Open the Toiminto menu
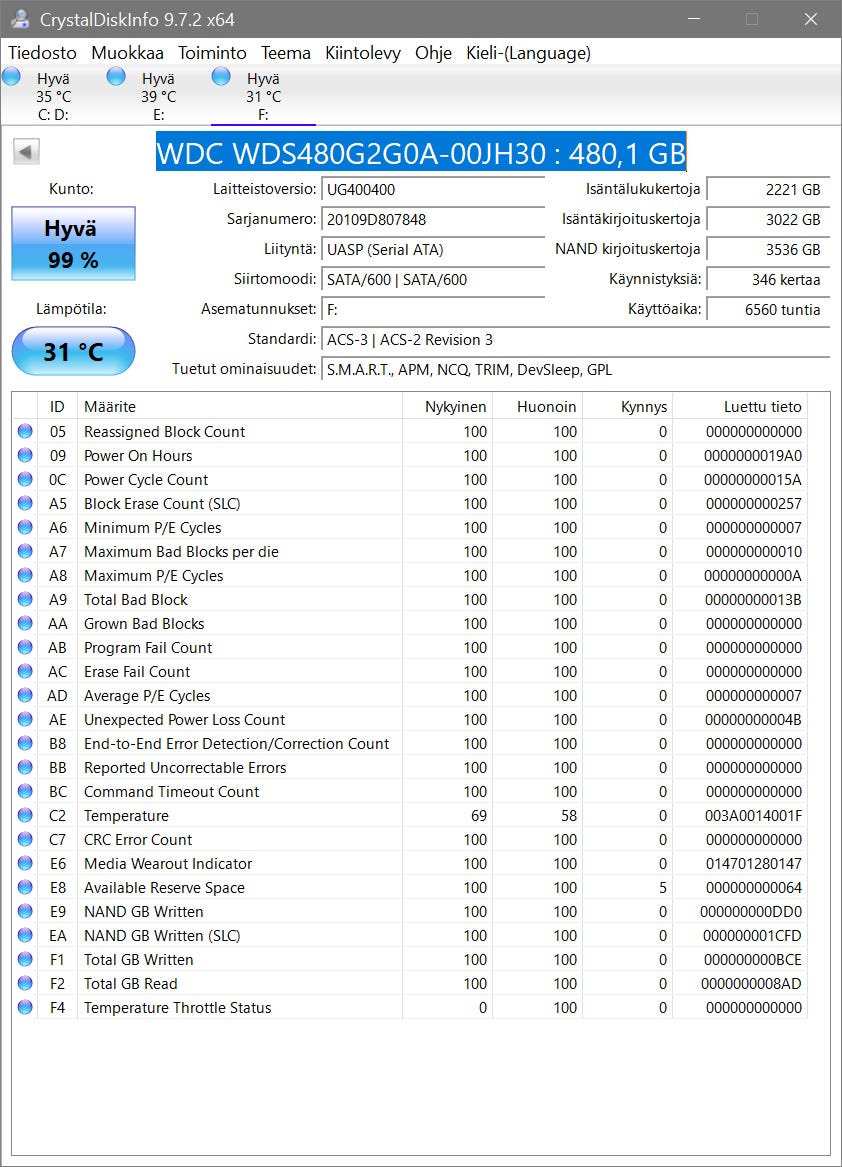The width and height of the screenshot is (842, 1167). point(212,53)
